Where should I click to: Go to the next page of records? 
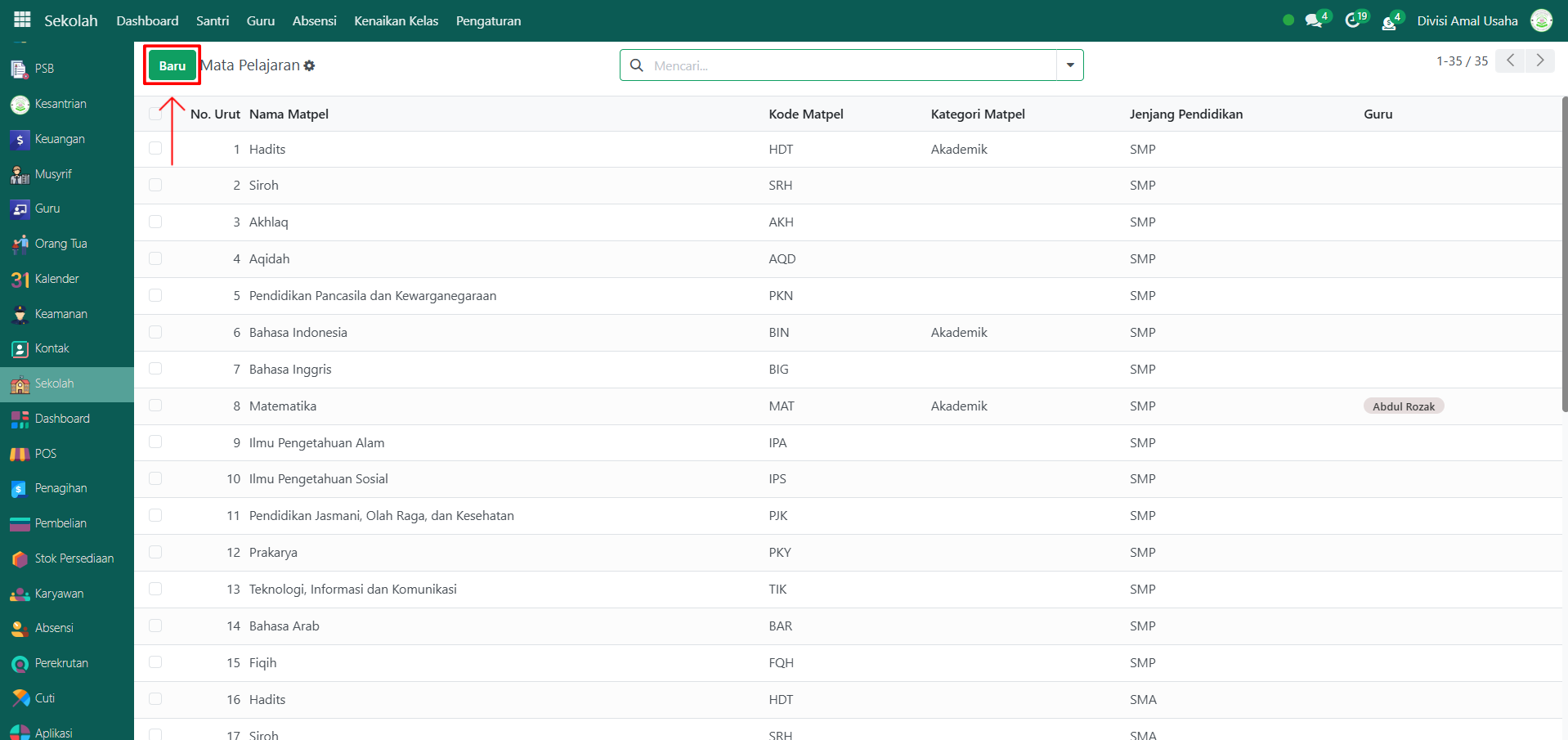pyautogui.click(x=1540, y=61)
